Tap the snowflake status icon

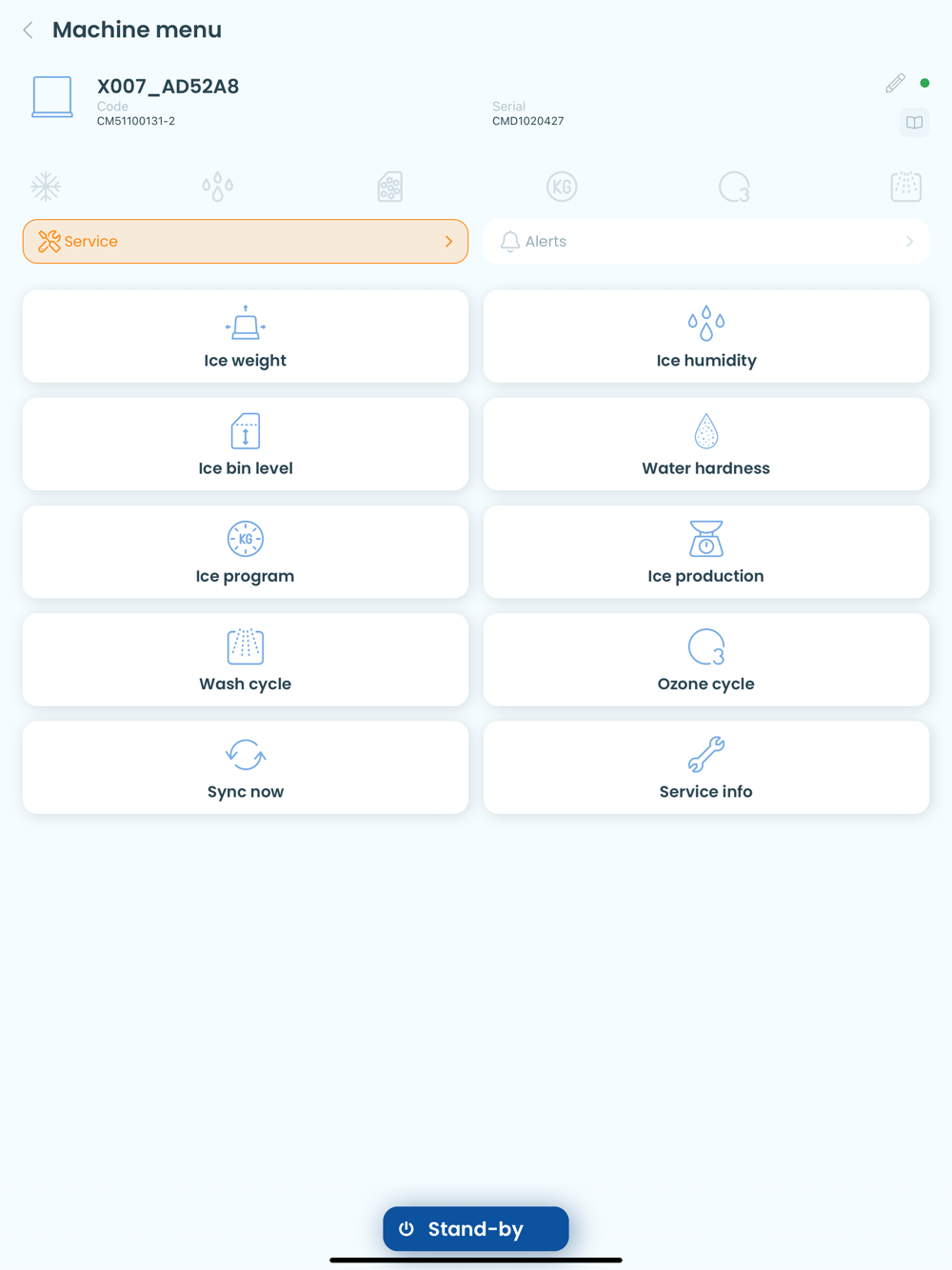tap(46, 187)
